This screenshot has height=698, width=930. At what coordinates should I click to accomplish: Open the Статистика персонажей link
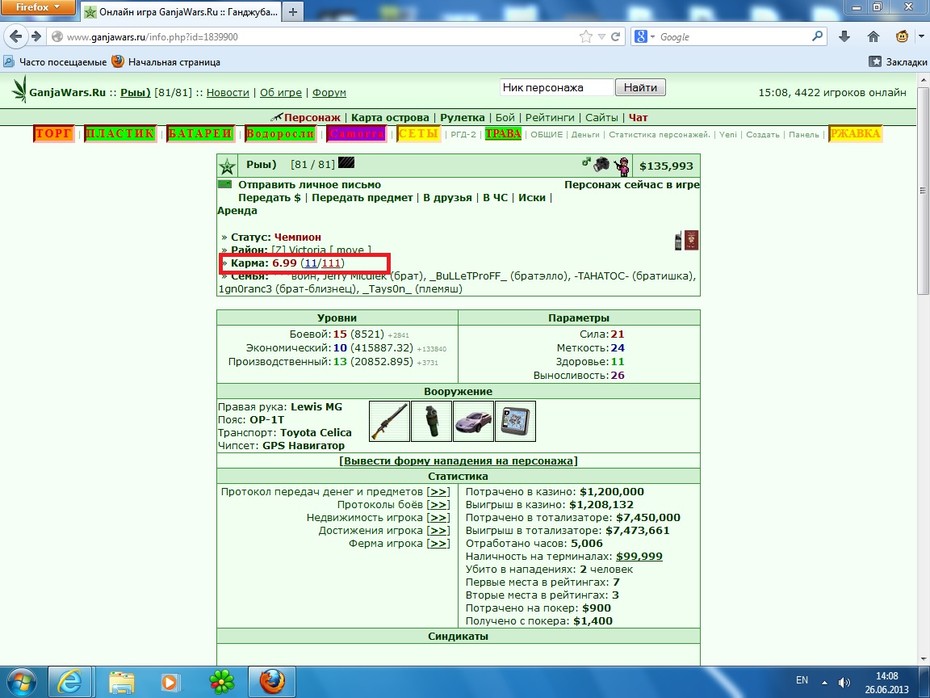(x=659, y=135)
